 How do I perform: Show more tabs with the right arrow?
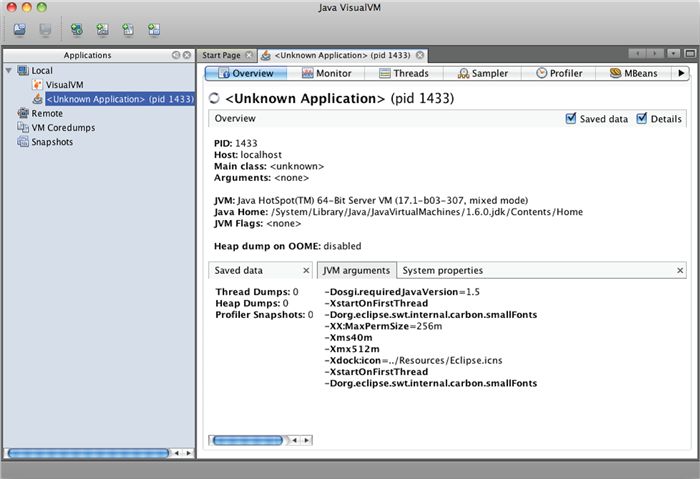coord(681,73)
